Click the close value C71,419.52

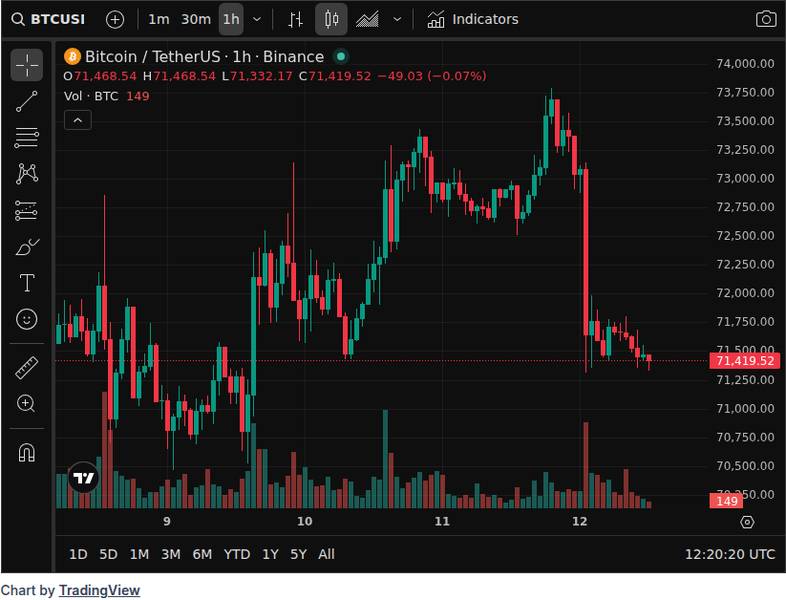(x=335, y=76)
